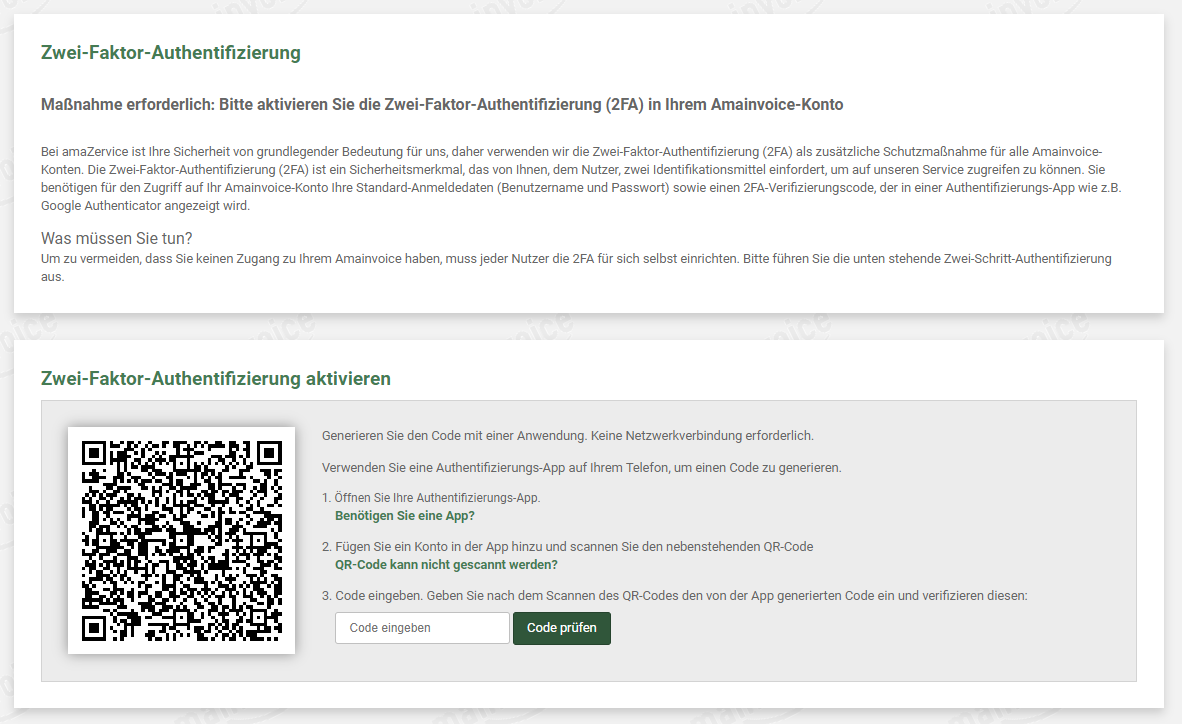Click the 'Maßnahme erforderlich' bold headline
The width and height of the screenshot is (1182, 724).
(442, 105)
